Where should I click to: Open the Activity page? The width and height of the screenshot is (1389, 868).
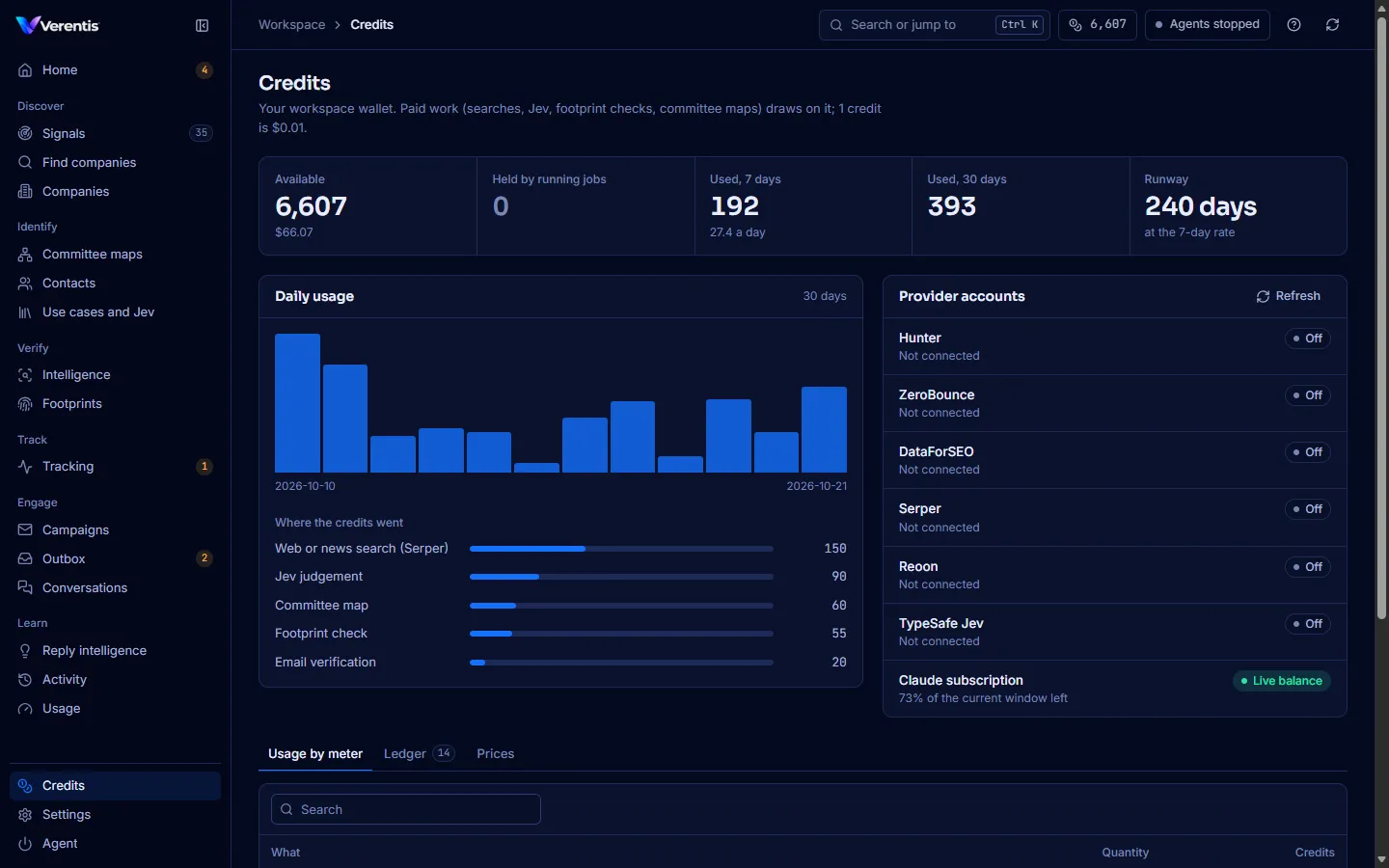115,679
